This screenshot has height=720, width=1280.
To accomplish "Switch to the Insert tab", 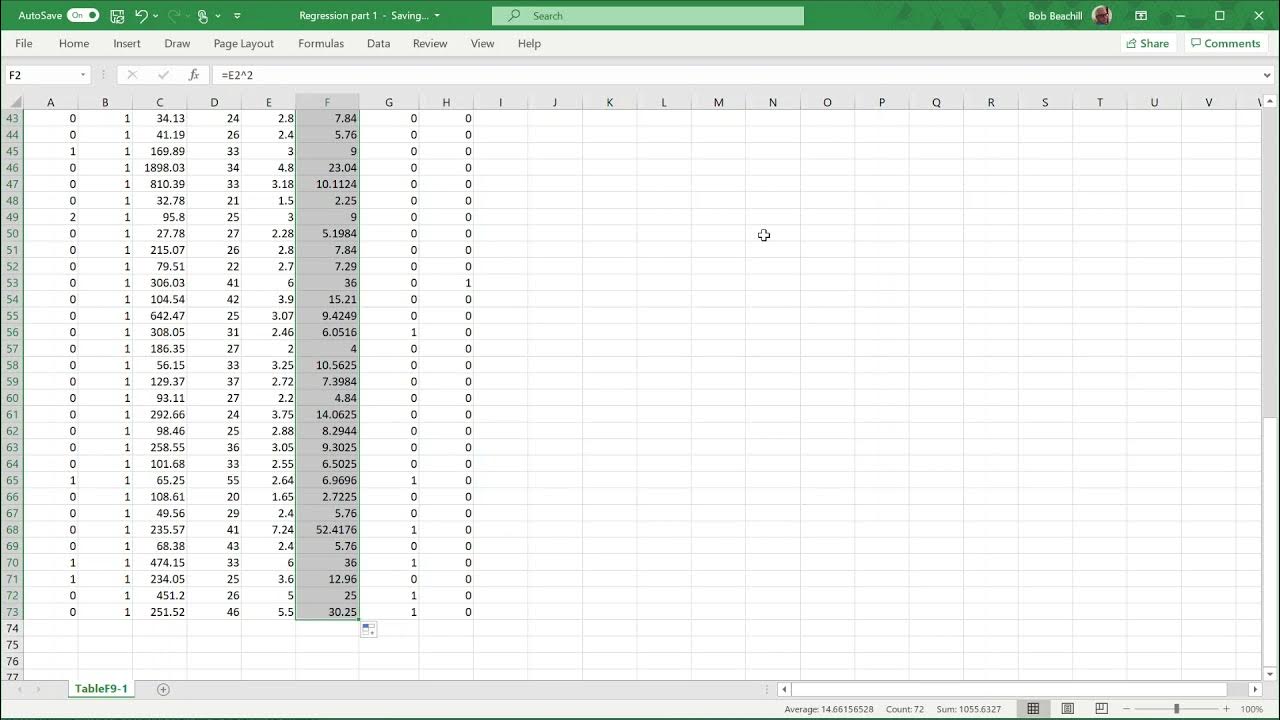I will click(127, 44).
